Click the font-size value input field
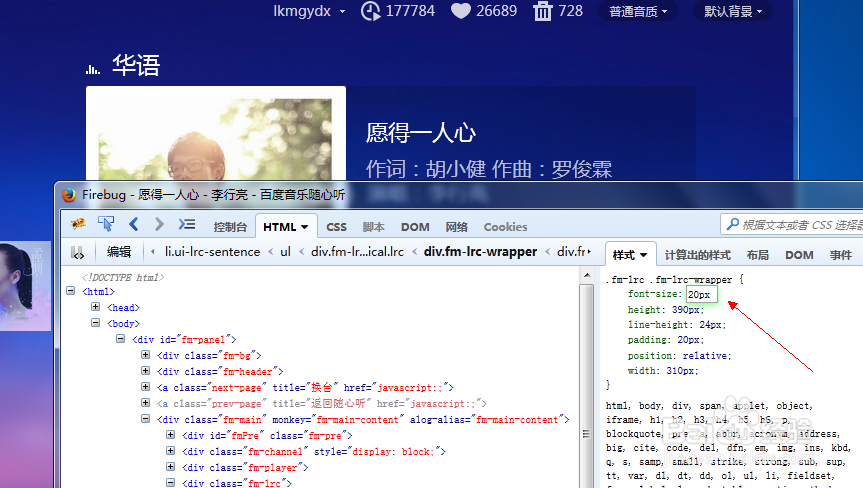Viewport: 863px width, 488px height. coord(701,294)
